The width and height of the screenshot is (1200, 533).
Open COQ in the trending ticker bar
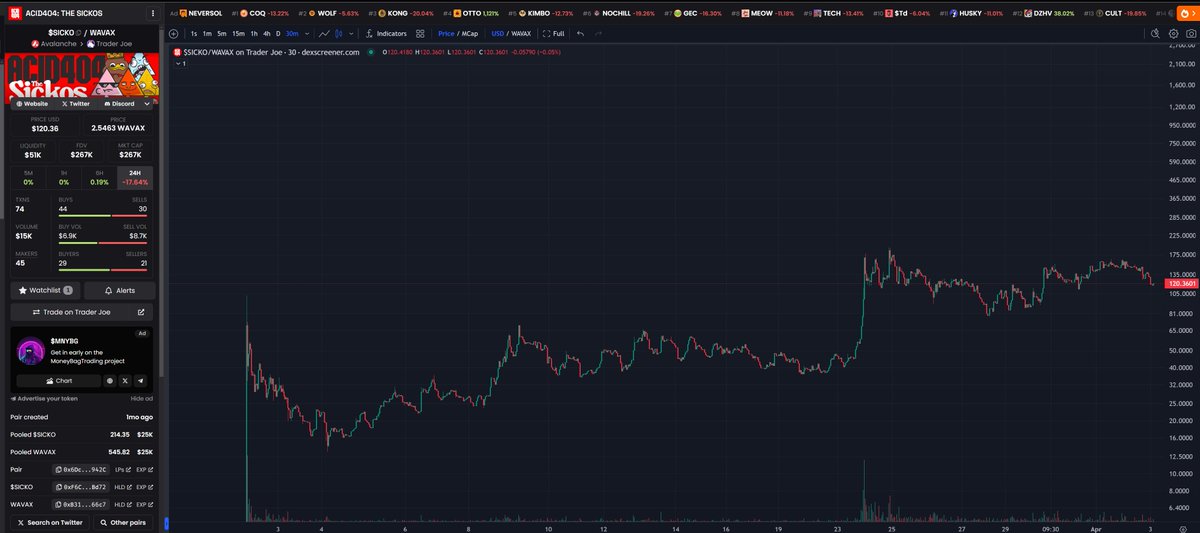pos(261,14)
